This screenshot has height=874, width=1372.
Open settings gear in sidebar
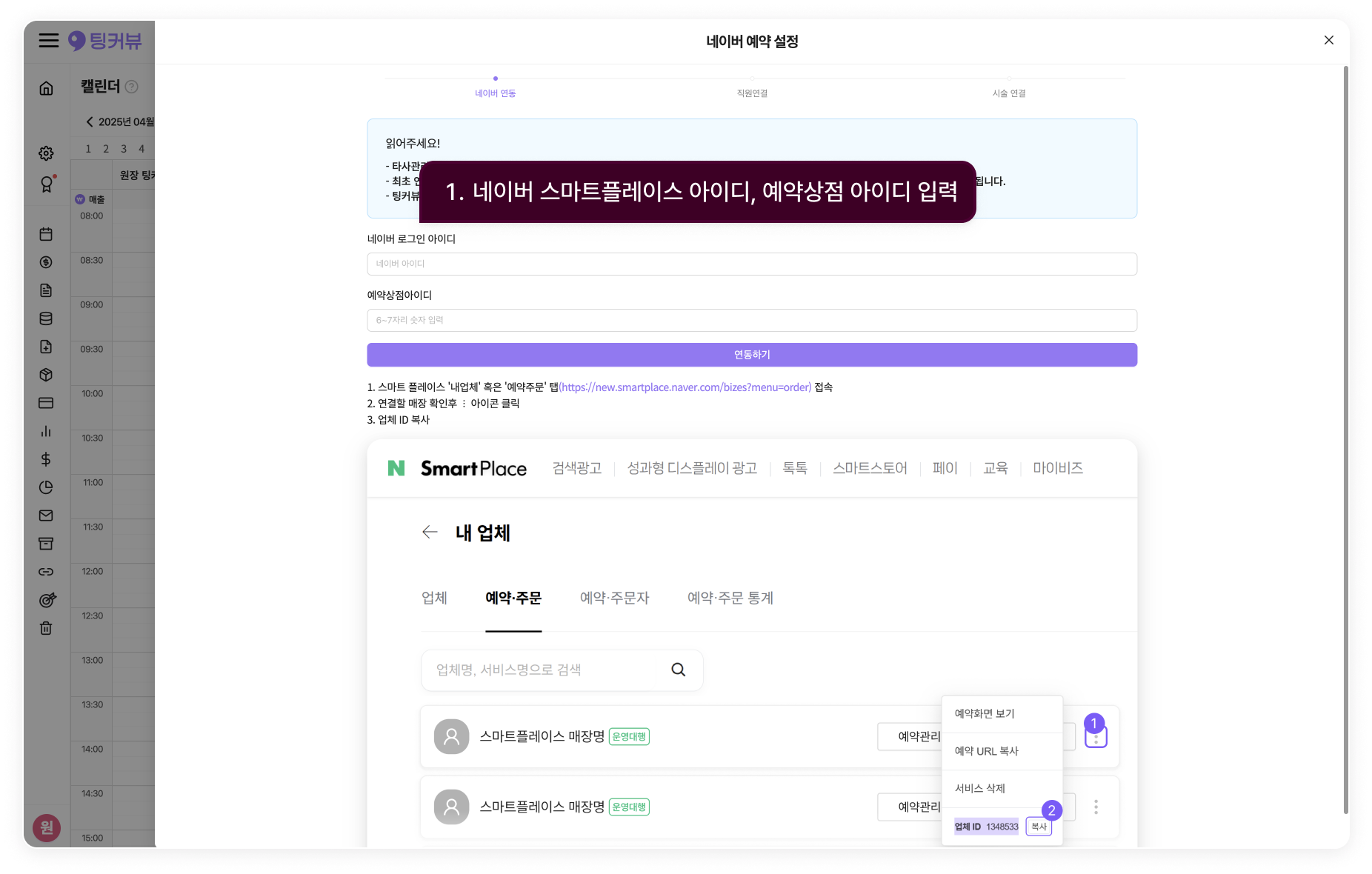[x=46, y=153]
